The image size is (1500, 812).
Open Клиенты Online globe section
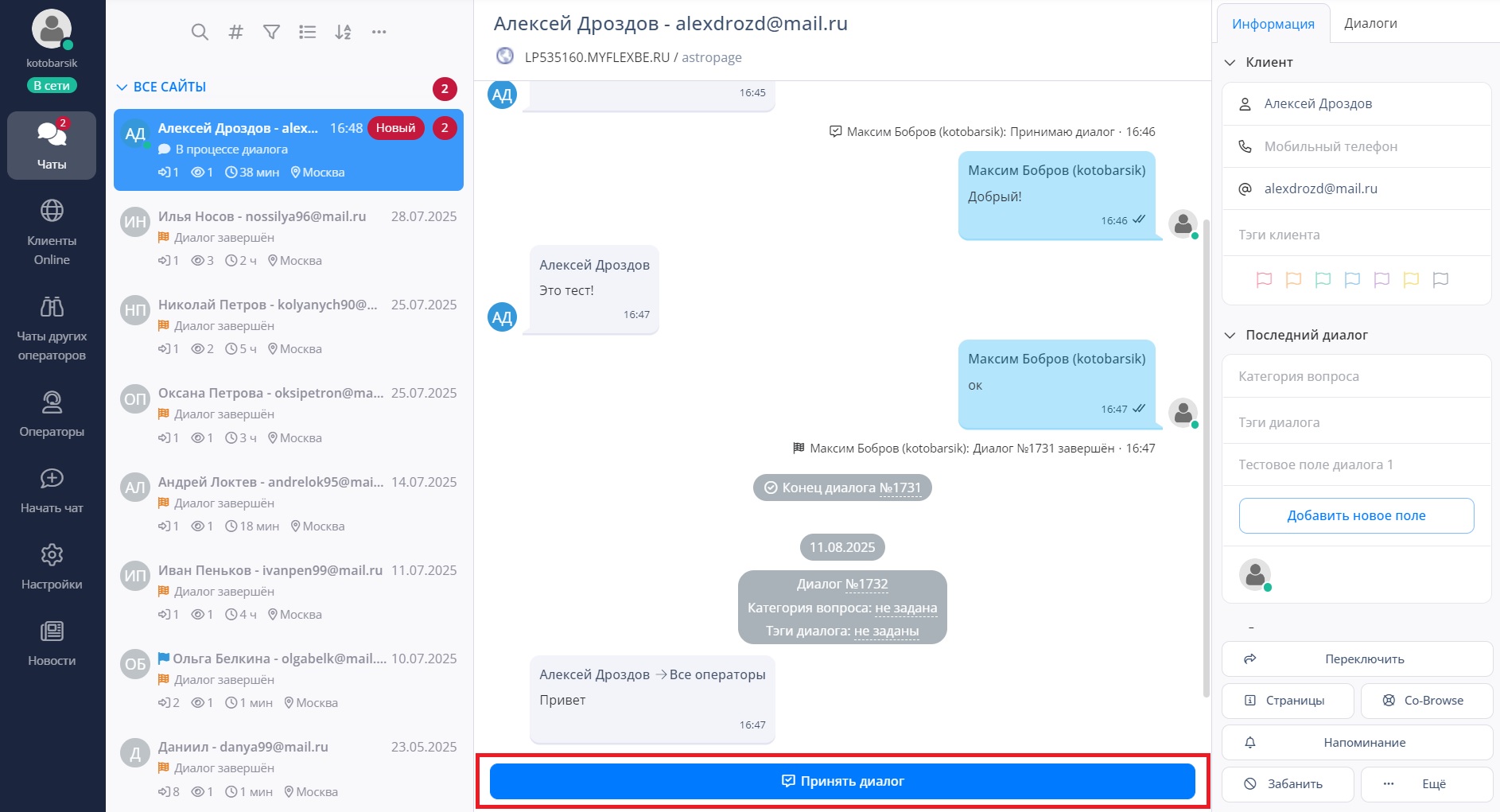point(52,231)
